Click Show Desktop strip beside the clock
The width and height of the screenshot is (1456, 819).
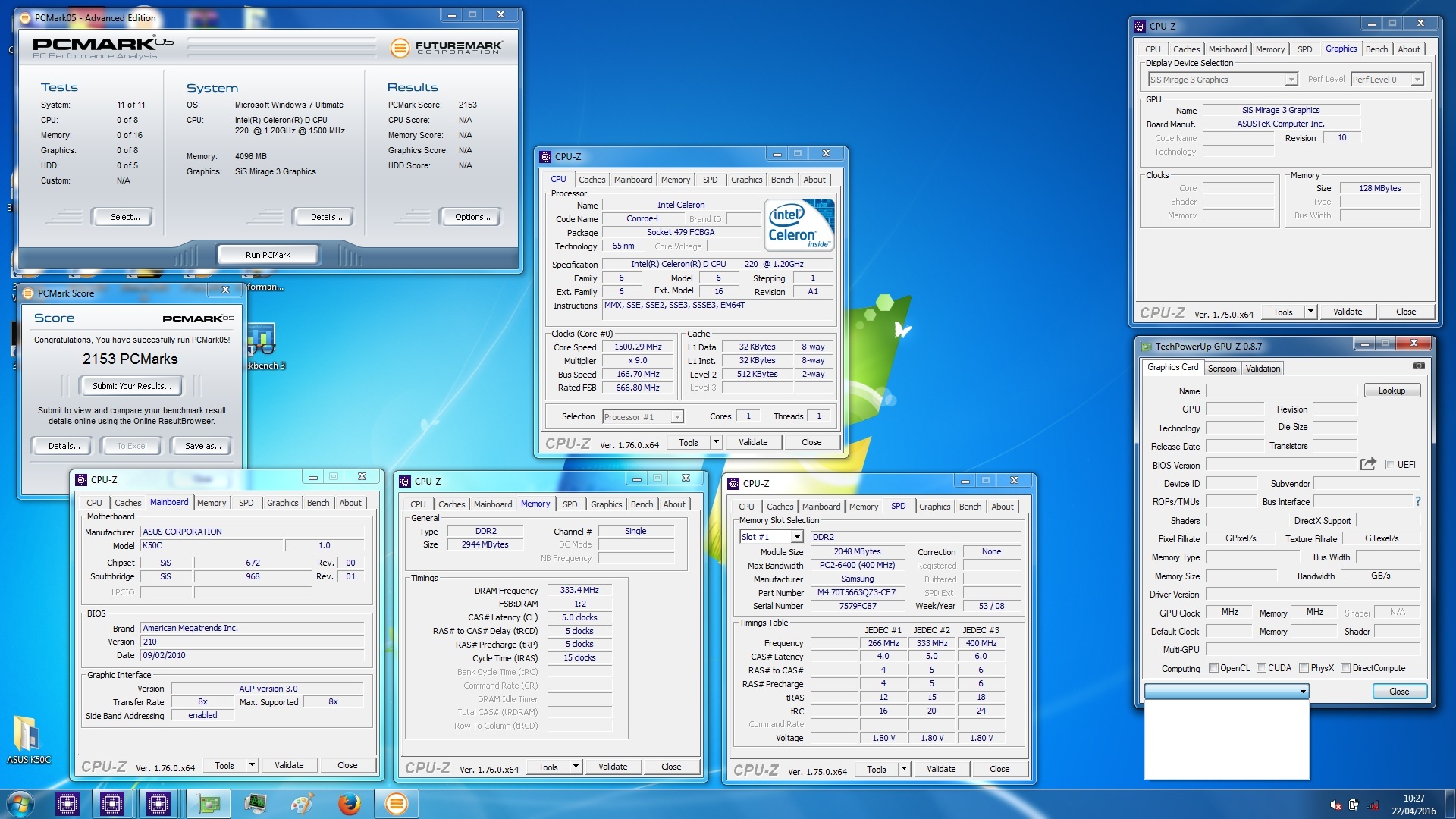click(1450, 804)
